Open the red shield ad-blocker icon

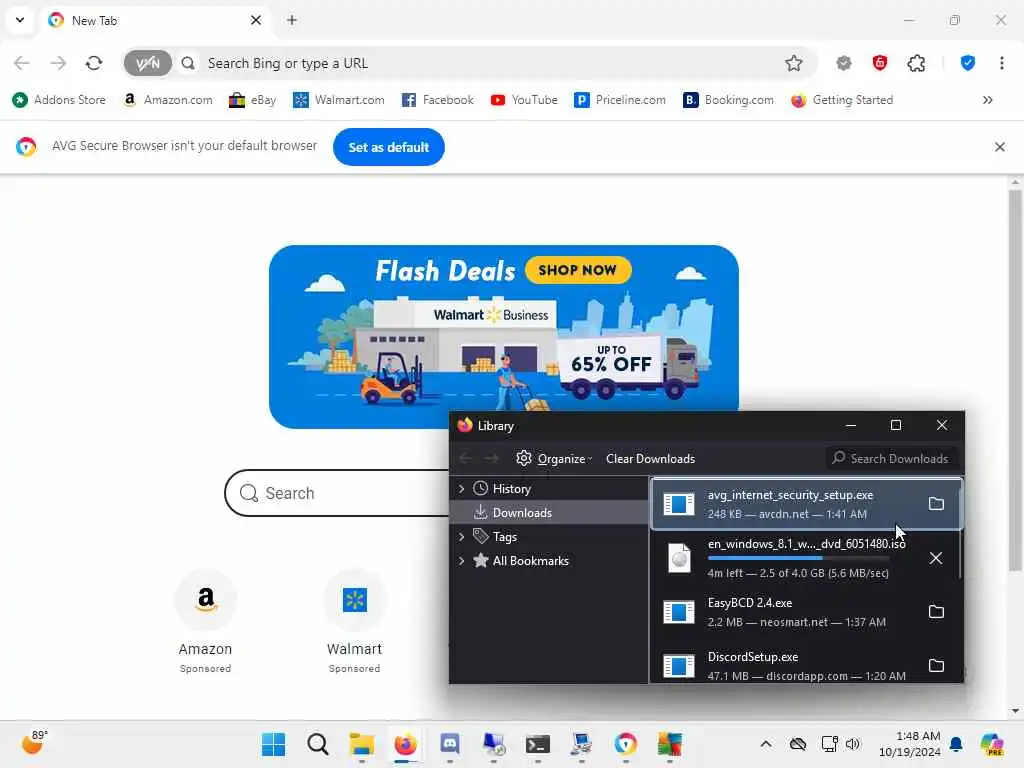pyautogui.click(x=880, y=63)
